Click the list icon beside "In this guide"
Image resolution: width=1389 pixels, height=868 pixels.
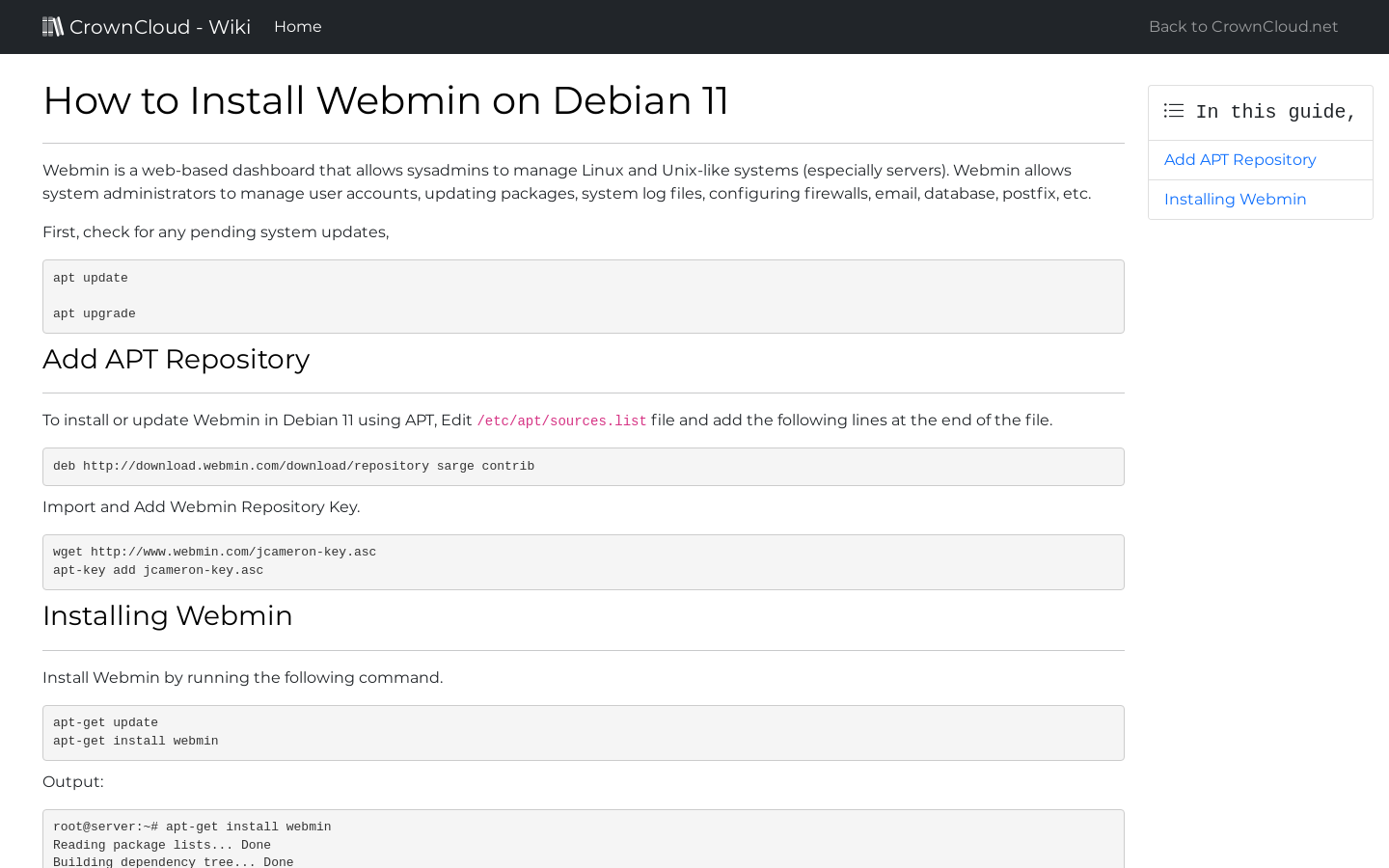(1174, 111)
